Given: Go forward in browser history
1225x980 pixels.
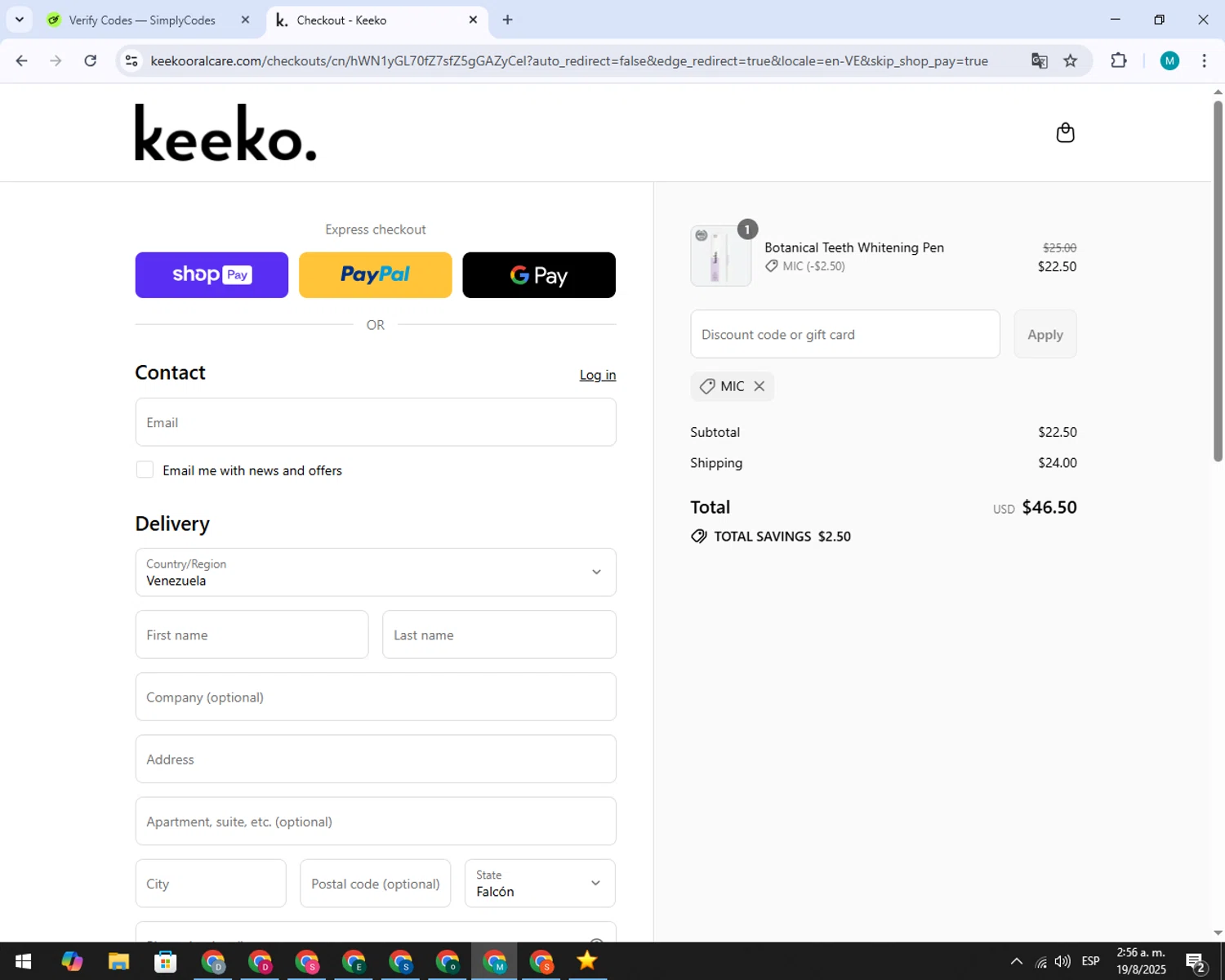Looking at the screenshot, I should (56, 60).
